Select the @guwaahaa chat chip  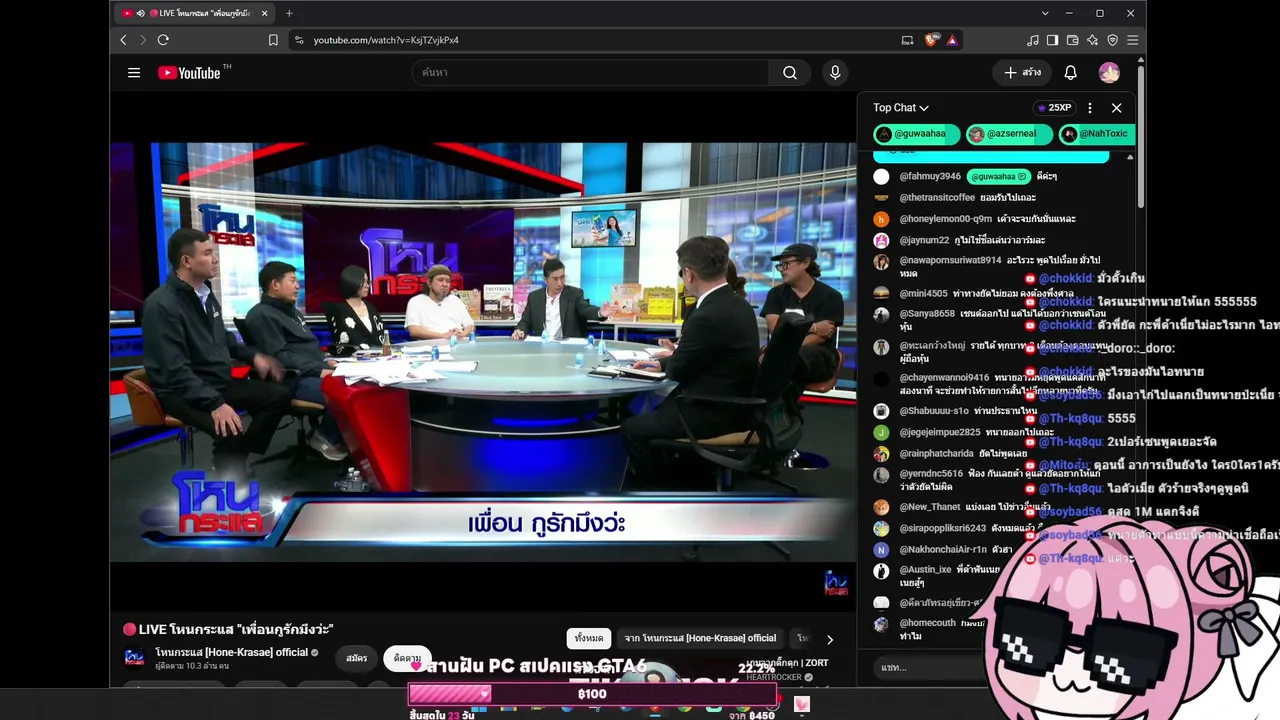[916, 134]
